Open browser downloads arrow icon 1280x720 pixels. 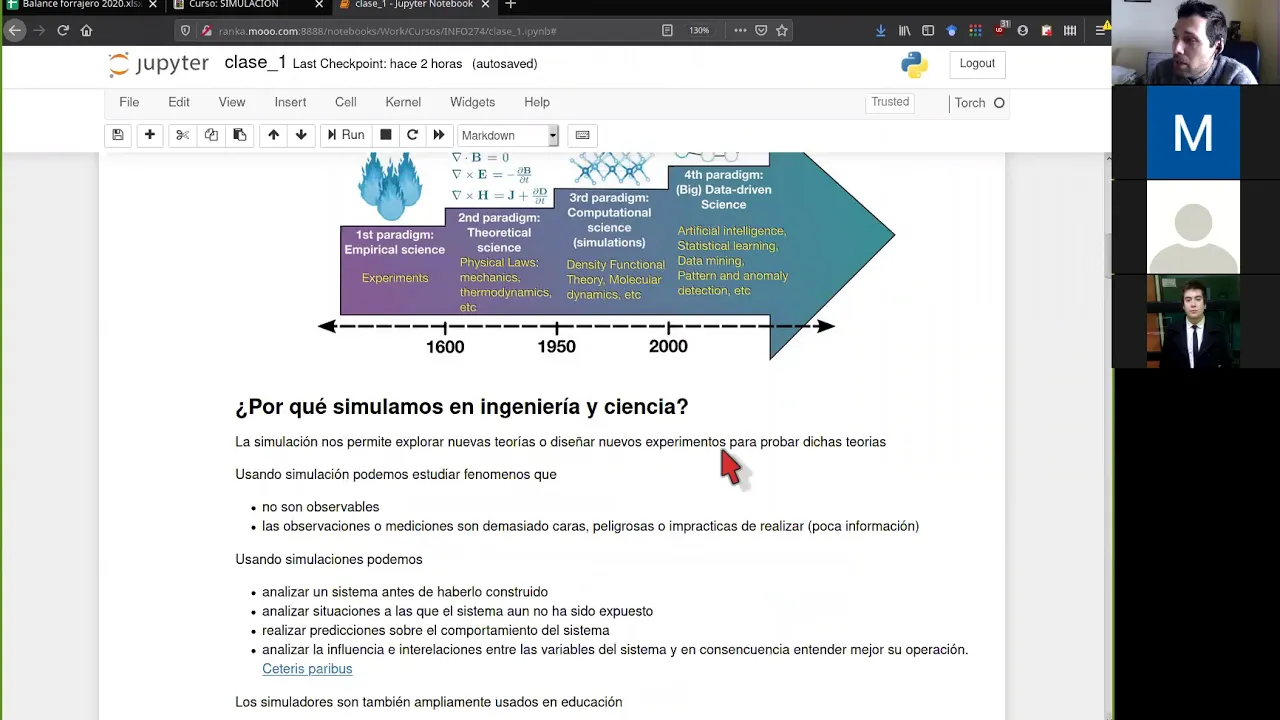pyautogui.click(x=880, y=31)
